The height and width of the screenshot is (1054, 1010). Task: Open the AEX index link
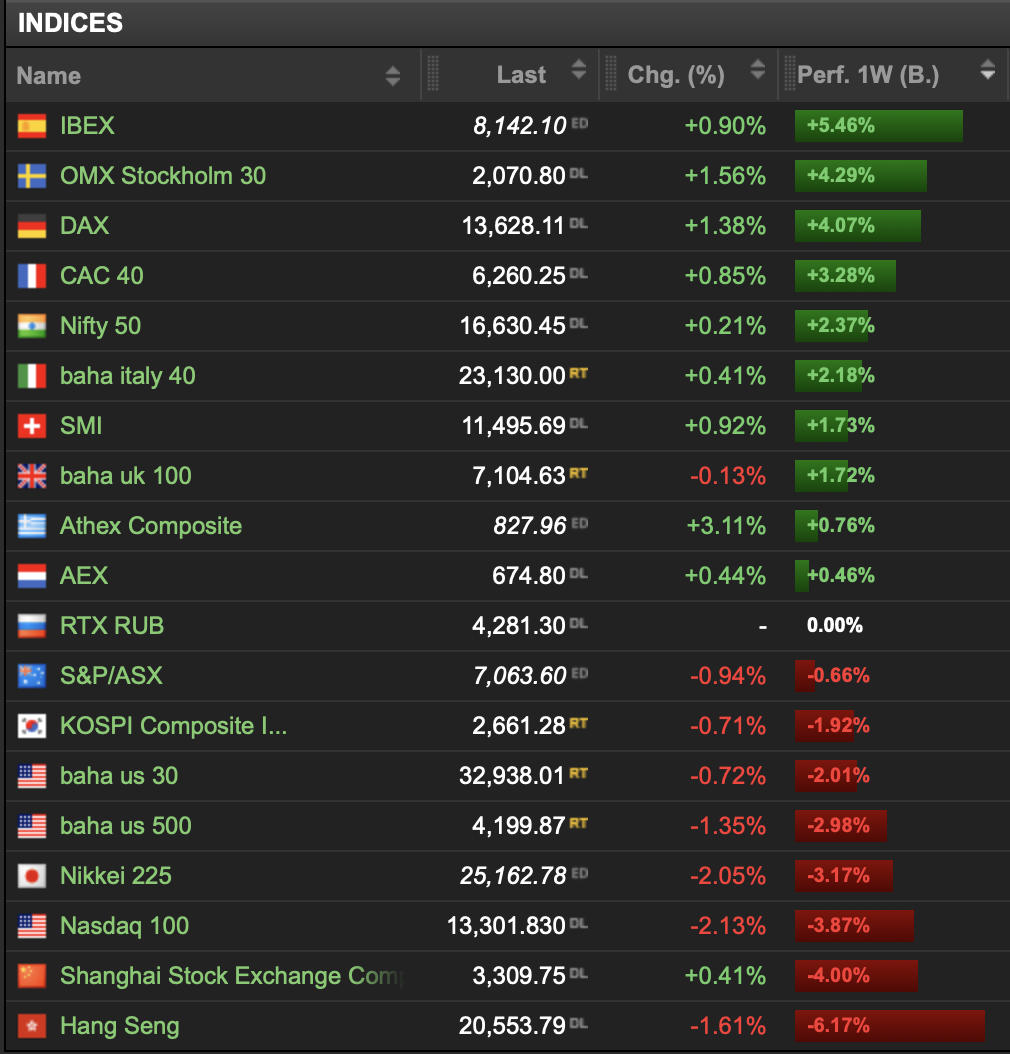point(84,576)
